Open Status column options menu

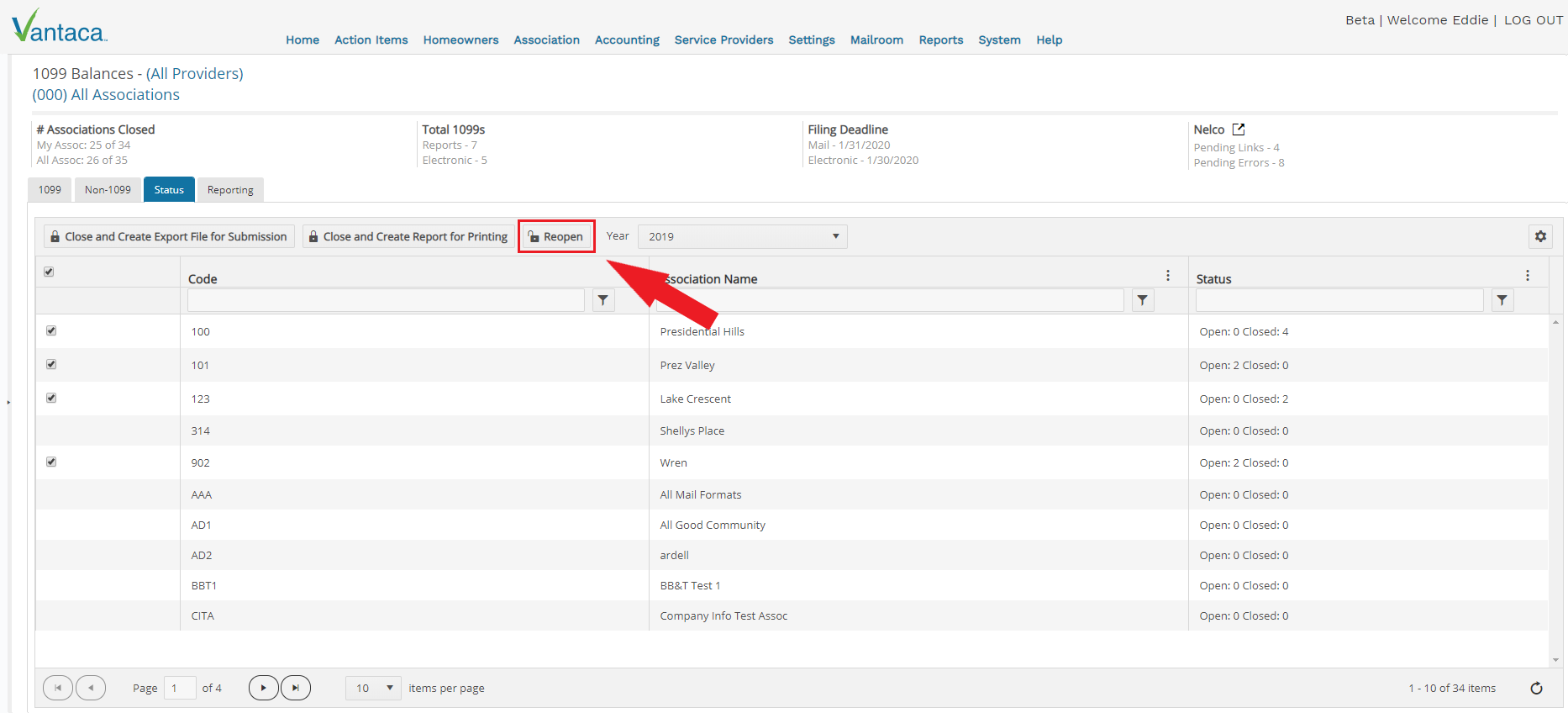click(x=1527, y=276)
